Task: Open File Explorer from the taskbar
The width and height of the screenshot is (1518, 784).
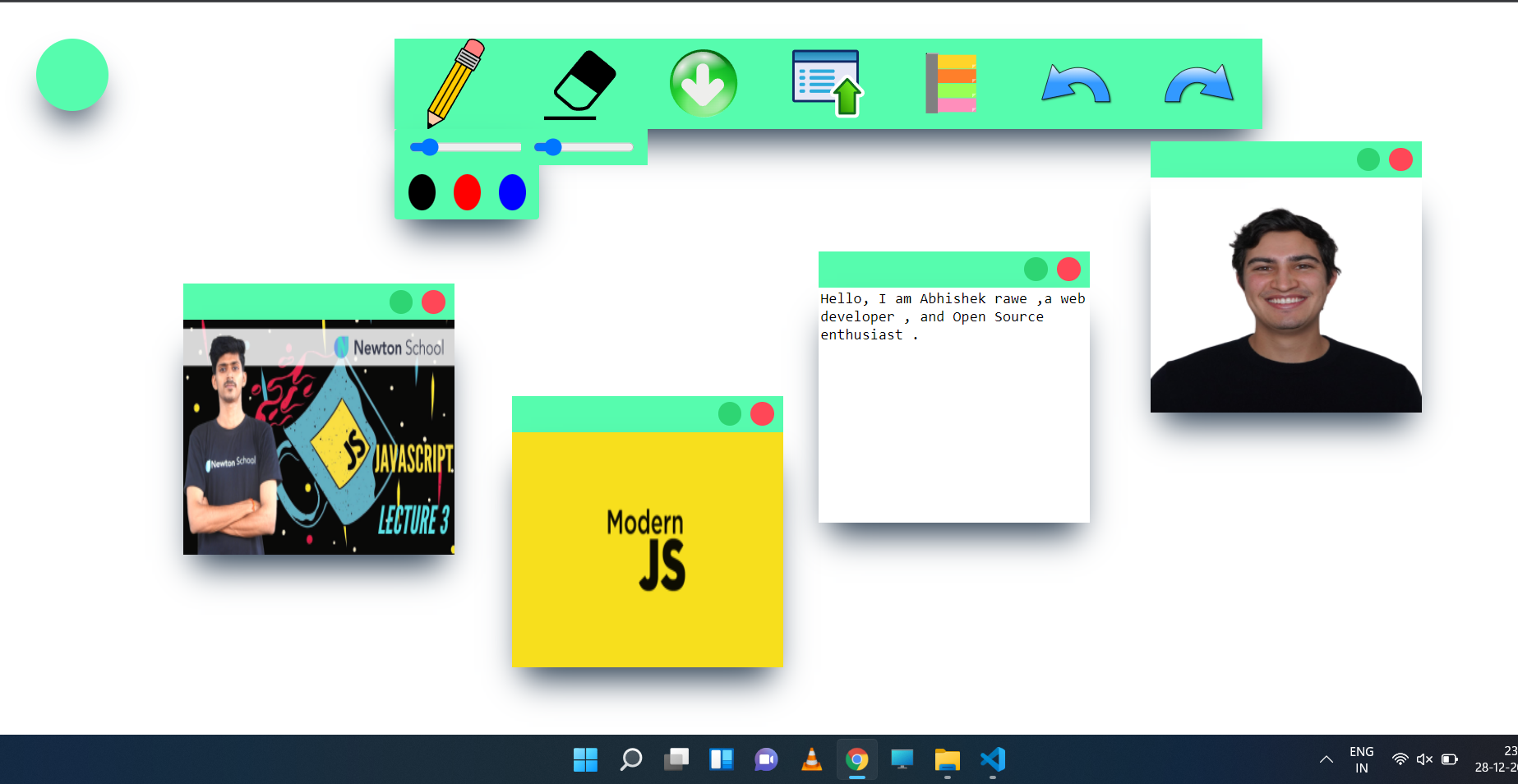Action: 948,759
